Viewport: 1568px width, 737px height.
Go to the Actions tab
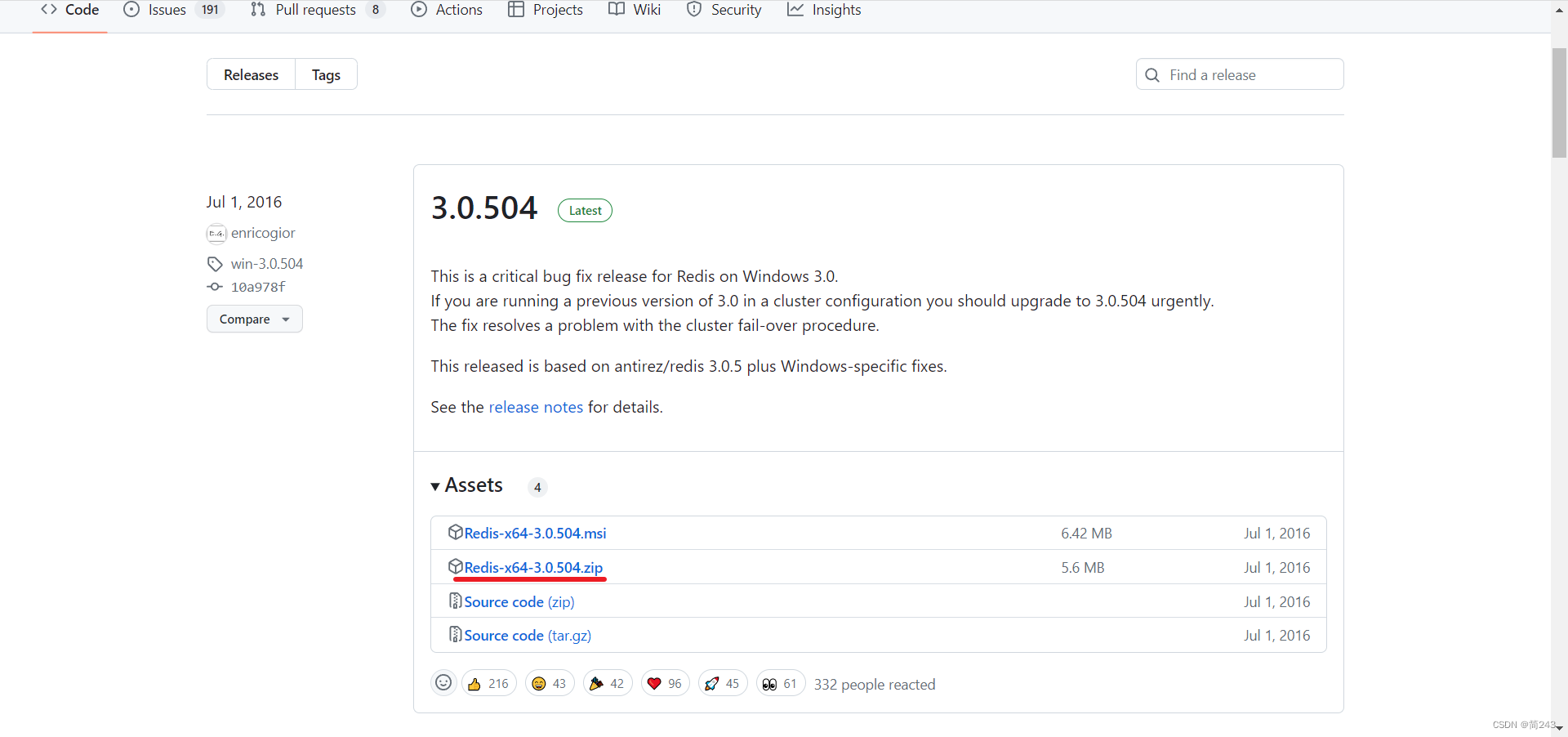[447, 10]
